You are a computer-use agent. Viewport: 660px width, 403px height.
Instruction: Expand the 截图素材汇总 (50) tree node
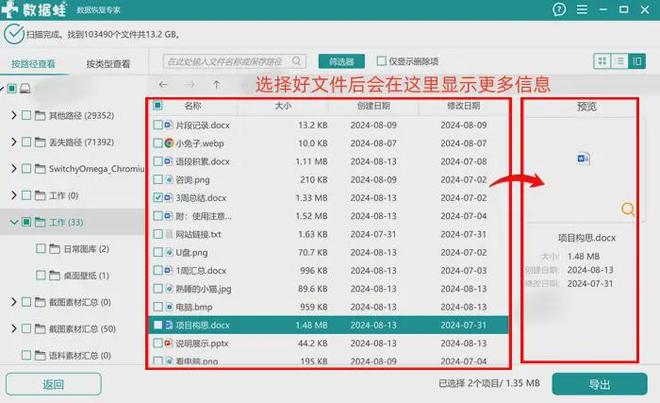[13, 328]
